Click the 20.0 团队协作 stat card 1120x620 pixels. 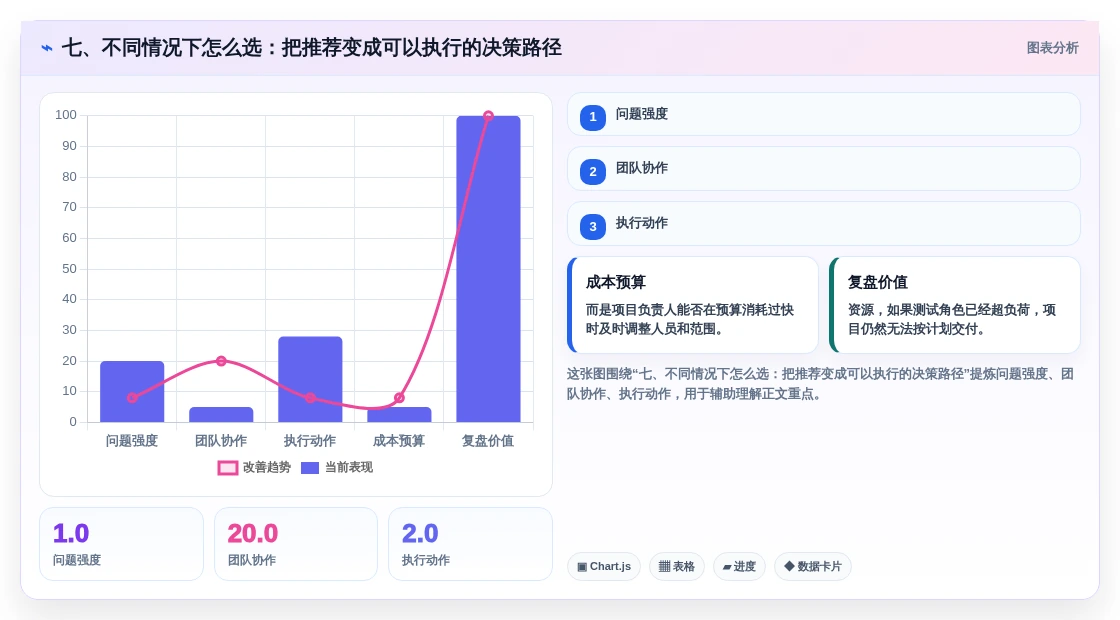(x=296, y=544)
